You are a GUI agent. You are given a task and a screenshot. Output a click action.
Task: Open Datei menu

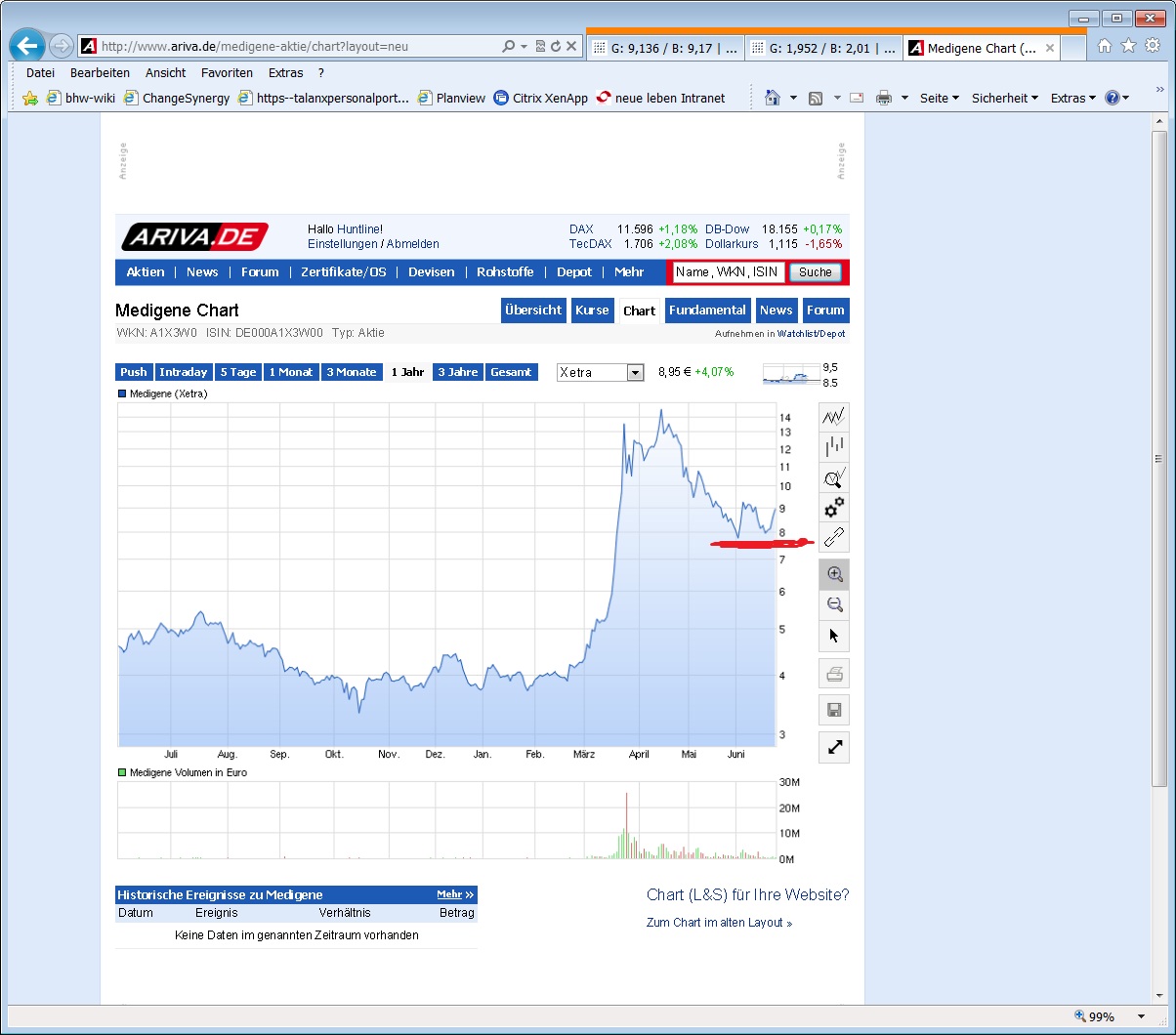tap(41, 73)
